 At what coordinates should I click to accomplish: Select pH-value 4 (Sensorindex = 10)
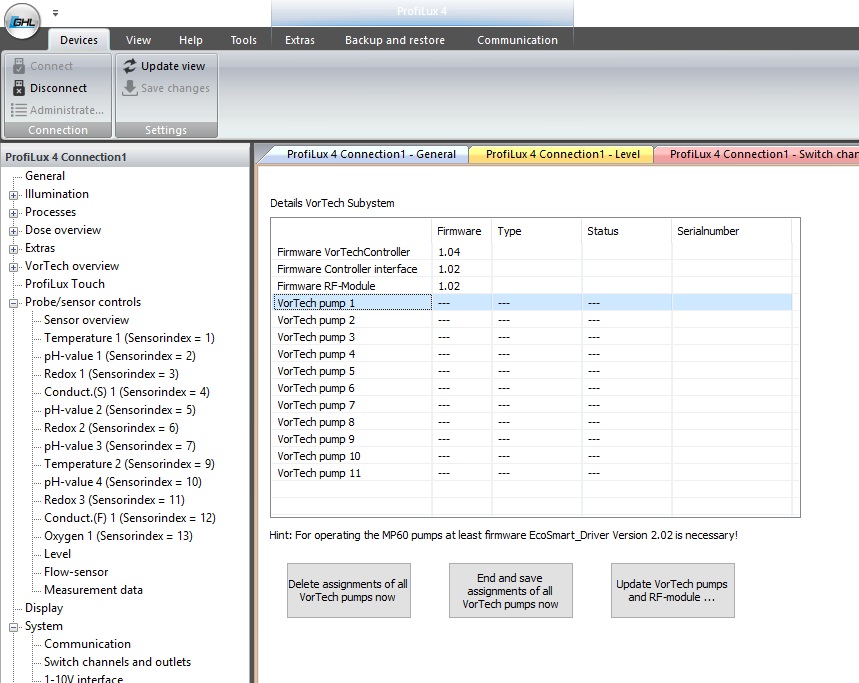[123, 482]
